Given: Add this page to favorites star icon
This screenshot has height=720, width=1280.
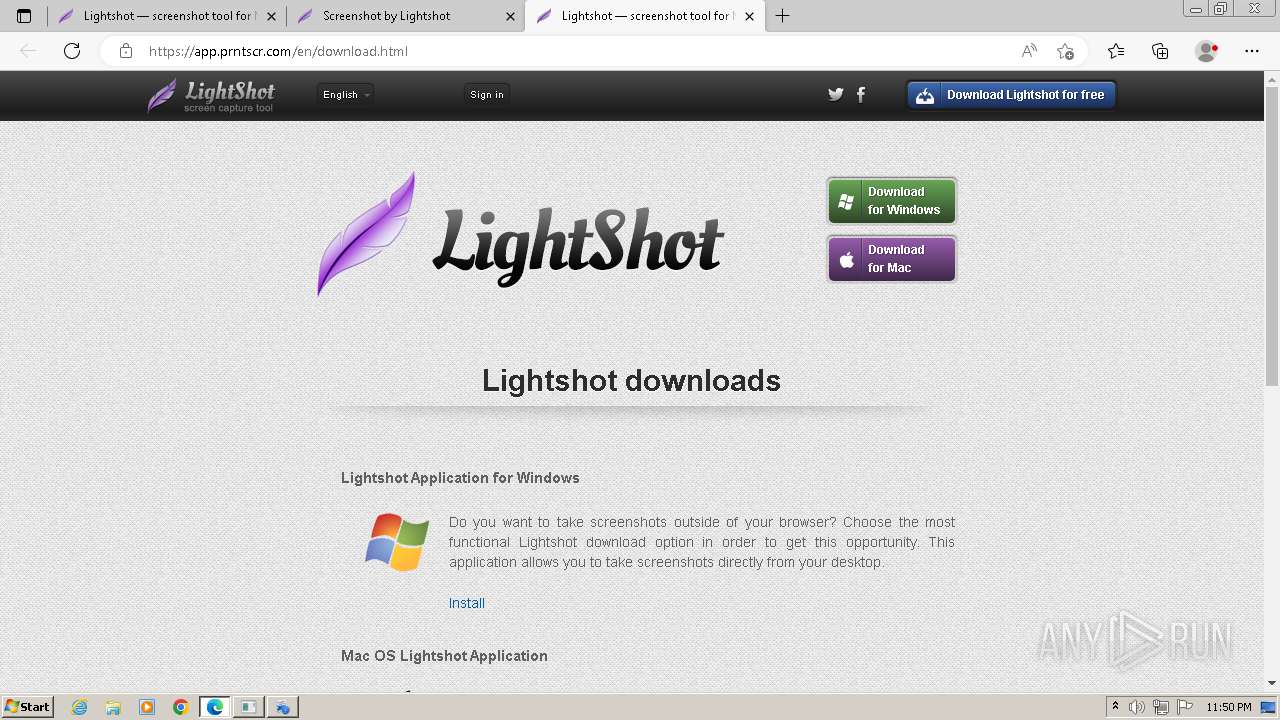Looking at the screenshot, I should (1065, 51).
